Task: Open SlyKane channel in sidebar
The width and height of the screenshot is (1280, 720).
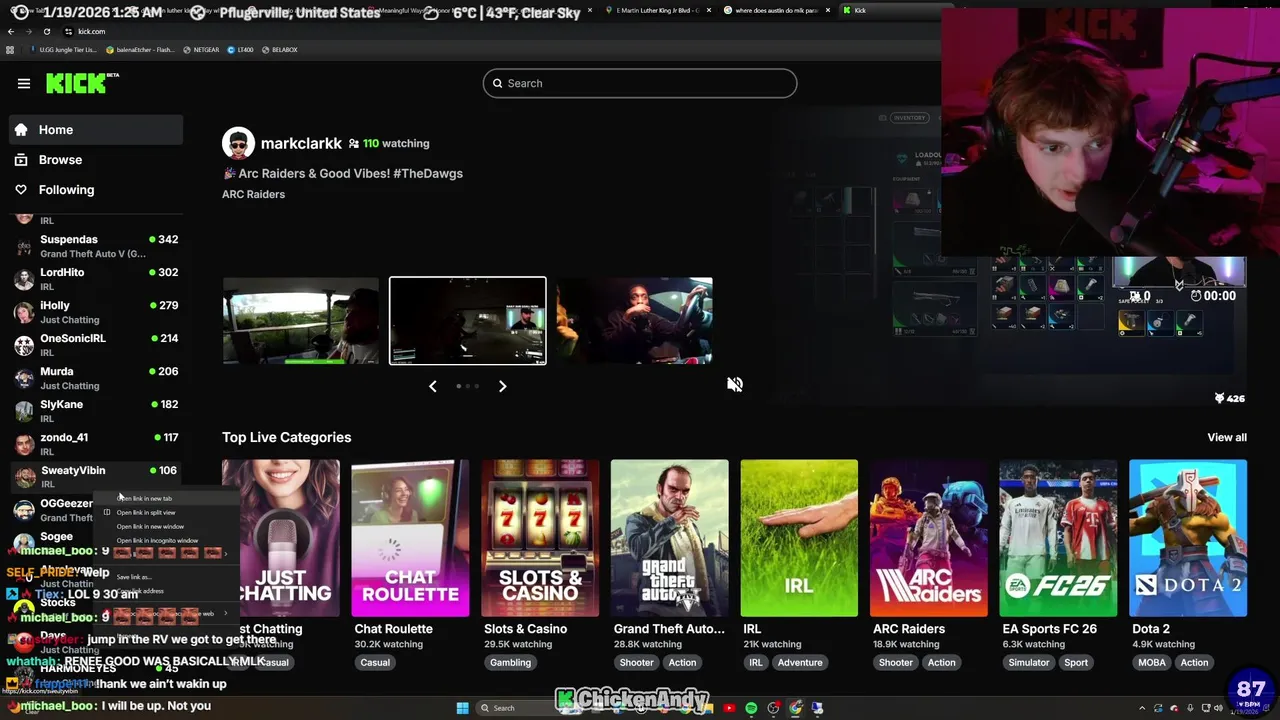Action: pyautogui.click(x=96, y=411)
